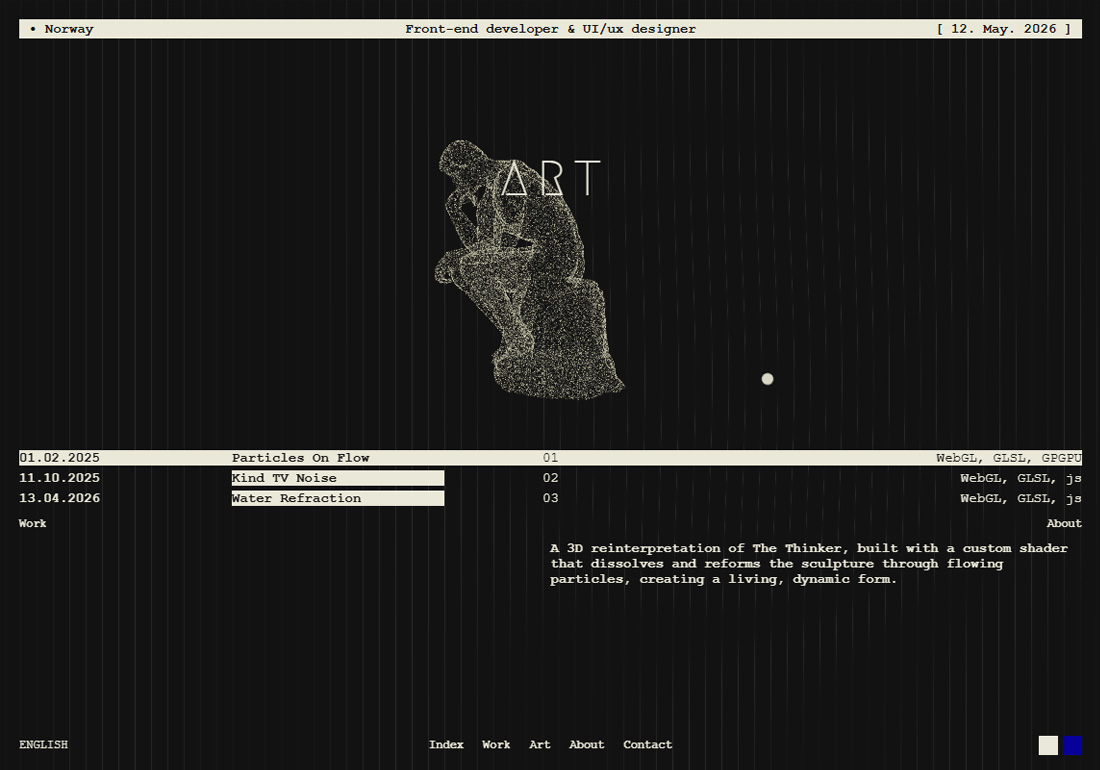1100x770 pixels.
Task: Click project number 03
Action: pyautogui.click(x=551, y=499)
